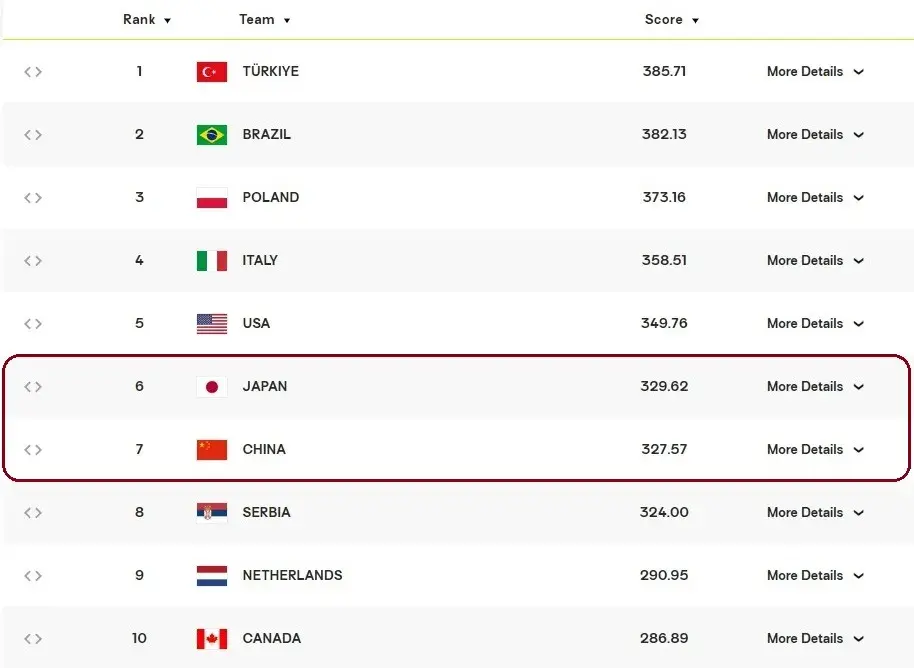Click the Serbia flag icon
The width and height of the screenshot is (914, 668).
212,512
